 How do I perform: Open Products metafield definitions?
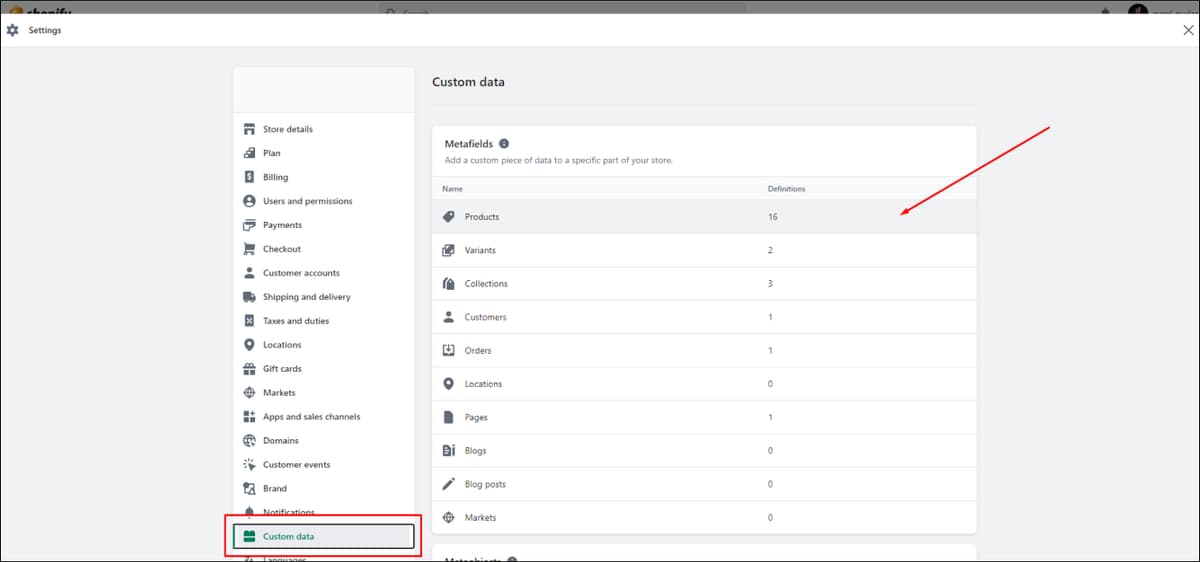tap(704, 217)
